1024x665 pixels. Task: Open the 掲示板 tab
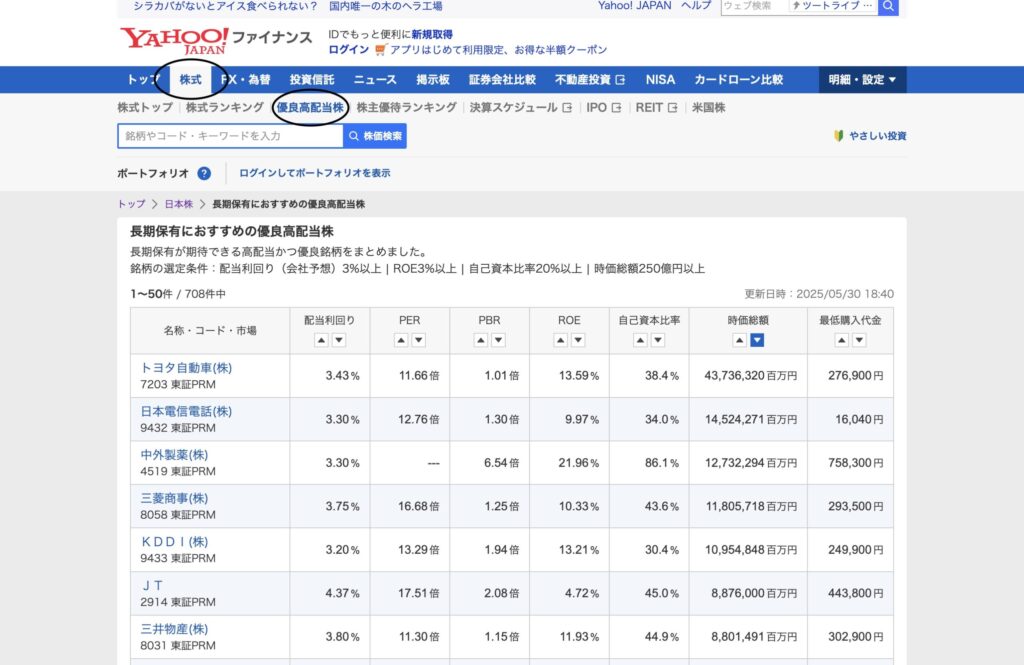(x=433, y=80)
